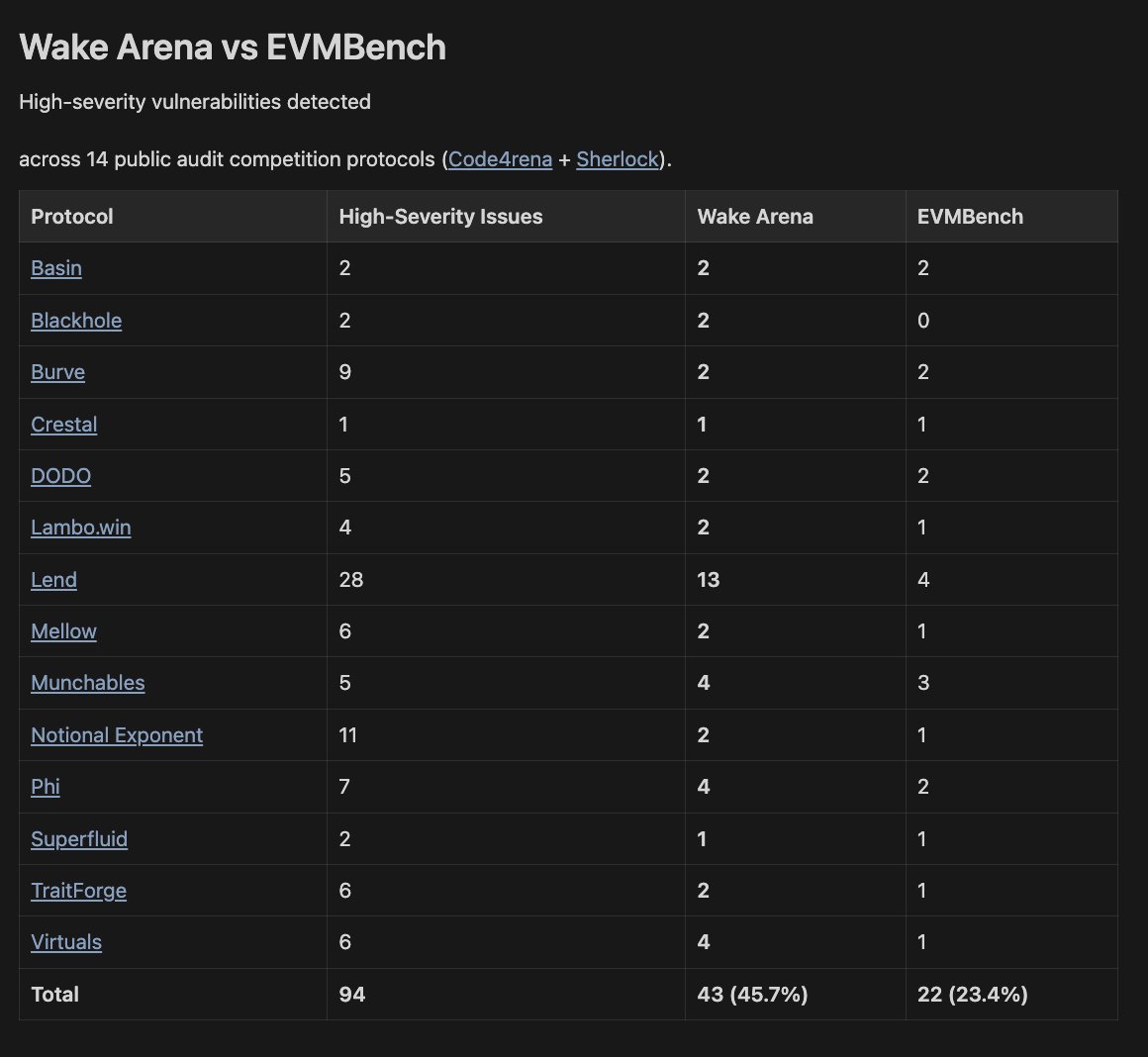Click the Wake Arena vs EVMBench heading
Screen dimensions: 1148x1057
pyautogui.click(x=233, y=48)
